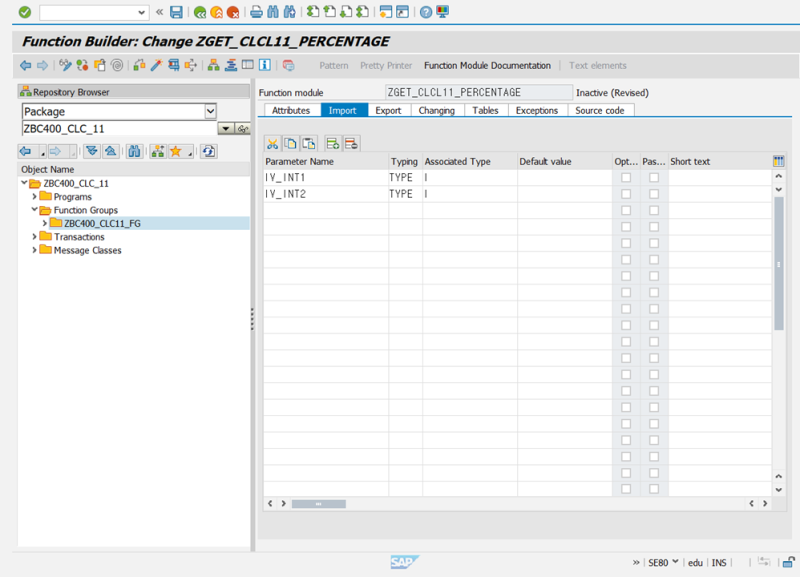The width and height of the screenshot is (800, 577).
Task: Click the green Enter checkmark icon
Action: pos(24,12)
